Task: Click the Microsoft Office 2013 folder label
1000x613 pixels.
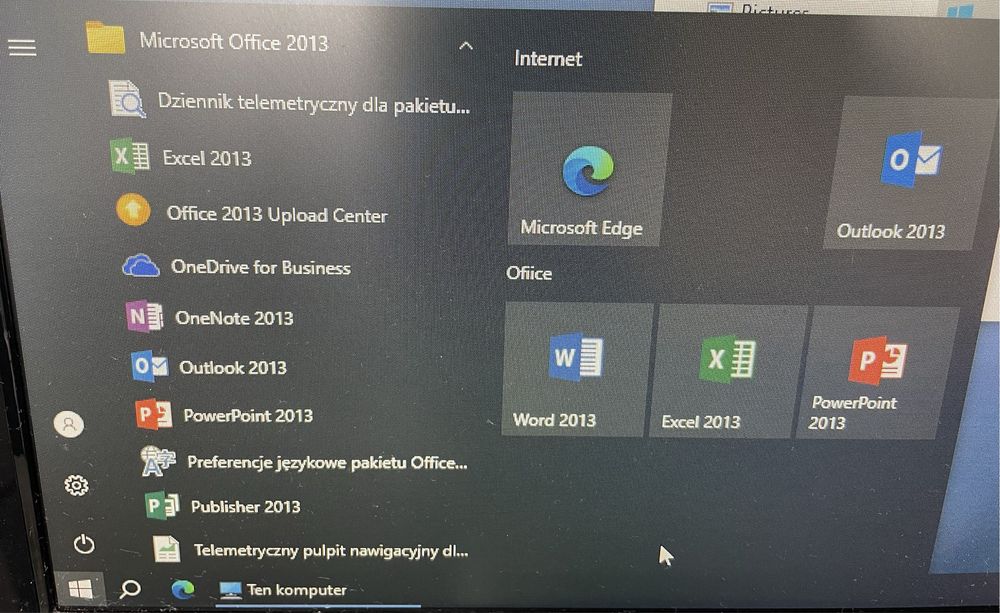Action: pyautogui.click(x=233, y=42)
